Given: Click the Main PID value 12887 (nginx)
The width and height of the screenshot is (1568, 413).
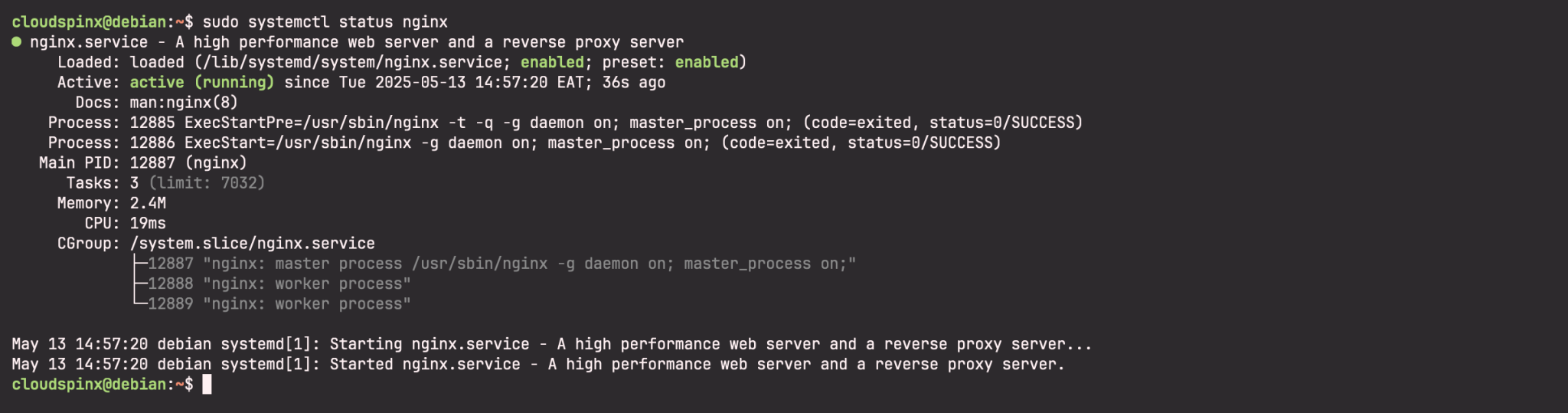Looking at the screenshot, I should coord(188,163).
